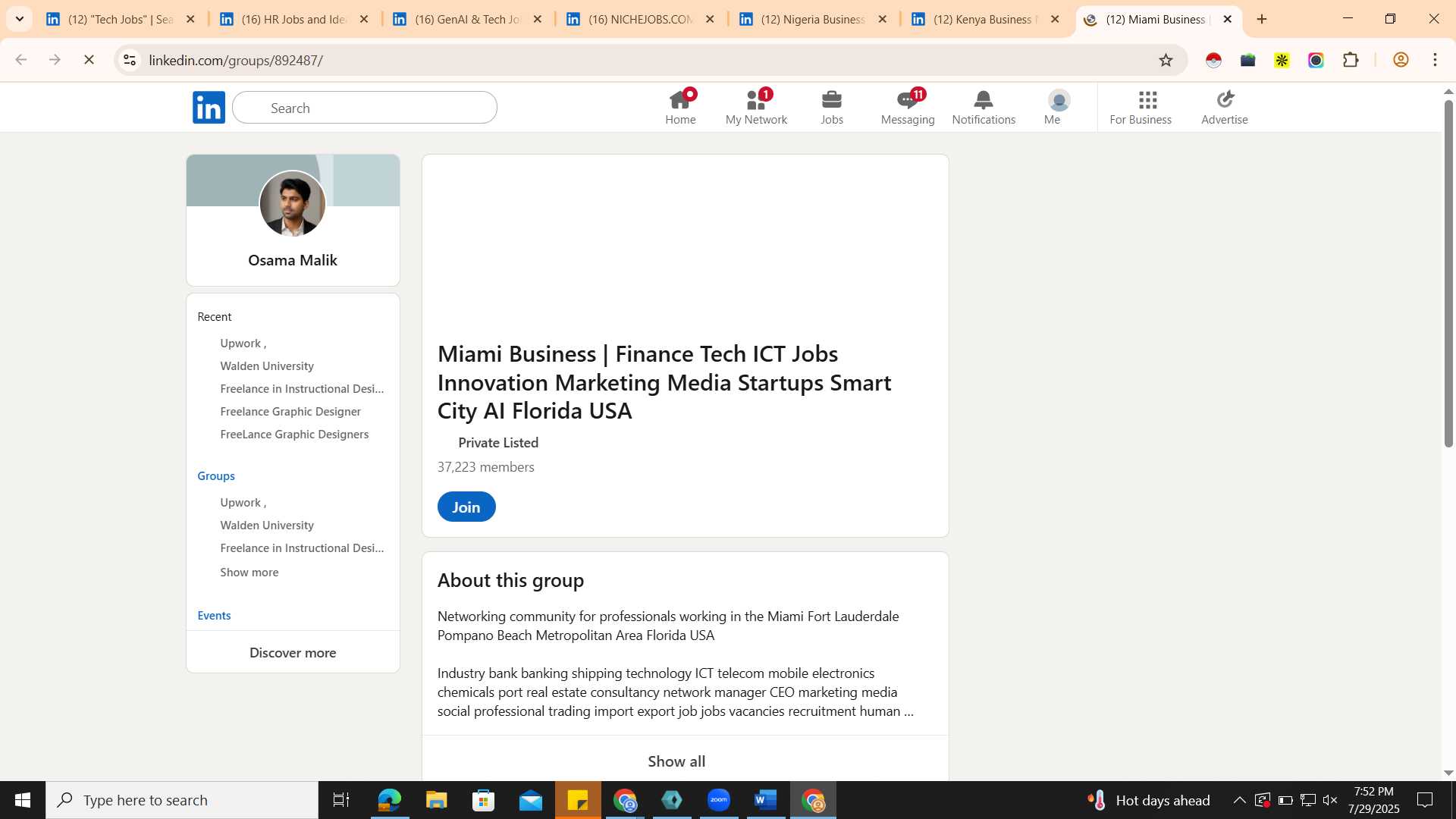This screenshot has width=1456, height=819.
Task: Open File Explorer from taskbar
Action: tap(436, 800)
